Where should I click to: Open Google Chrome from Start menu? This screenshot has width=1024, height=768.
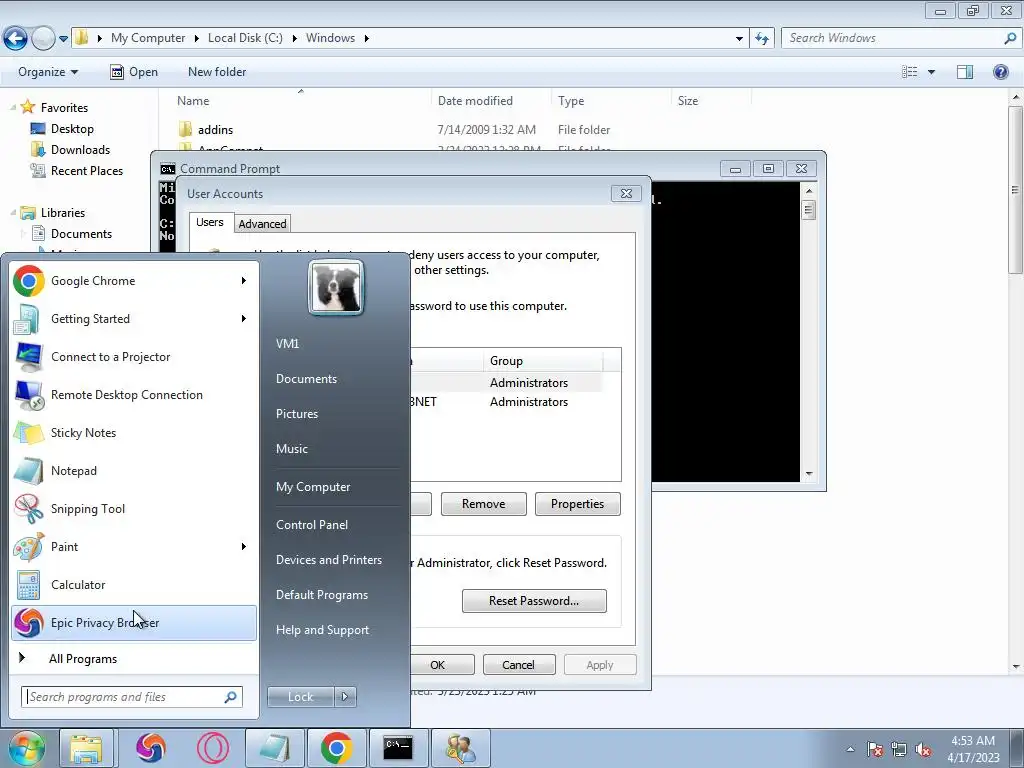point(134,281)
